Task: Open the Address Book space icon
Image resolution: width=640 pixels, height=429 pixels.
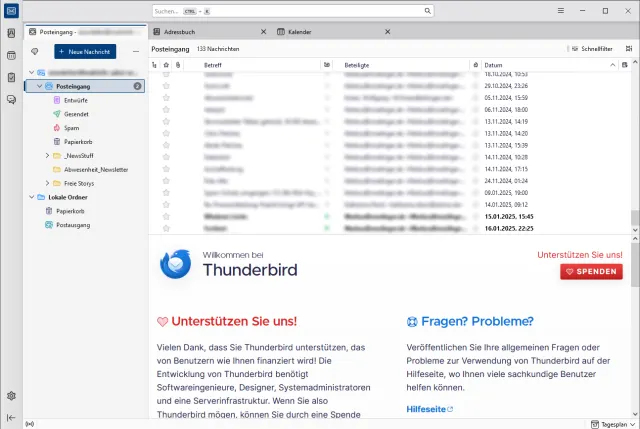Action: pyautogui.click(x=11, y=33)
